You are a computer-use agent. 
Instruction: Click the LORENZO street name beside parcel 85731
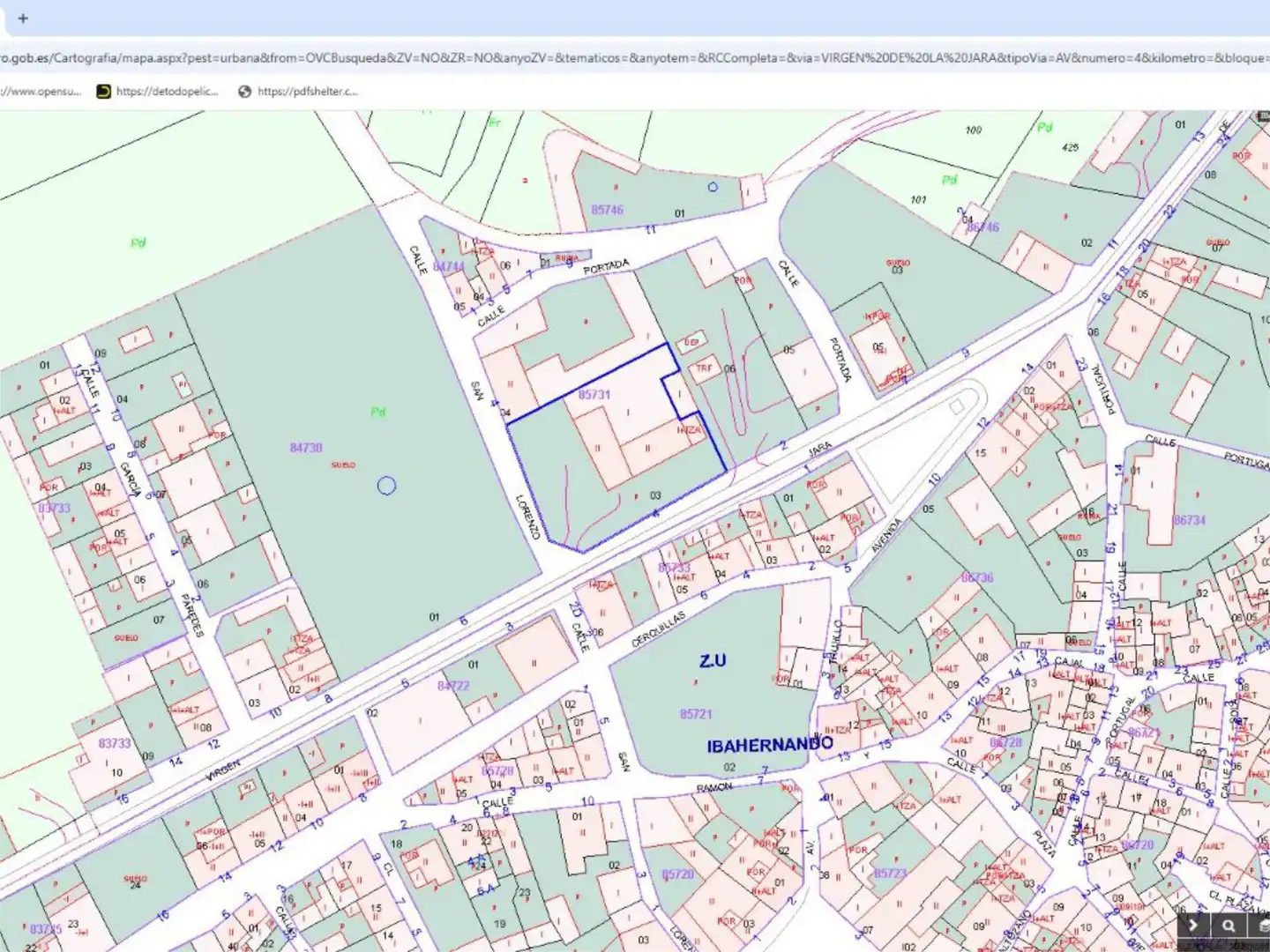527,517
